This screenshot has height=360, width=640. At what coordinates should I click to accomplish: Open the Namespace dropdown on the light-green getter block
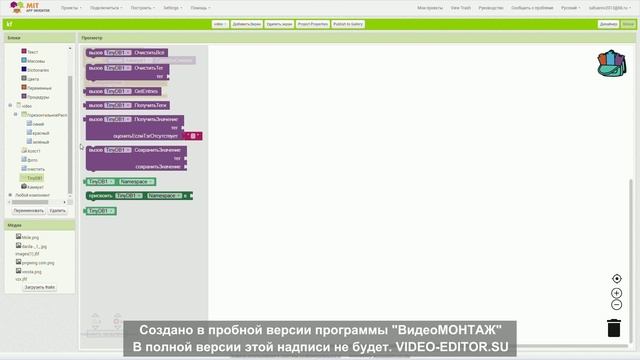(137, 182)
